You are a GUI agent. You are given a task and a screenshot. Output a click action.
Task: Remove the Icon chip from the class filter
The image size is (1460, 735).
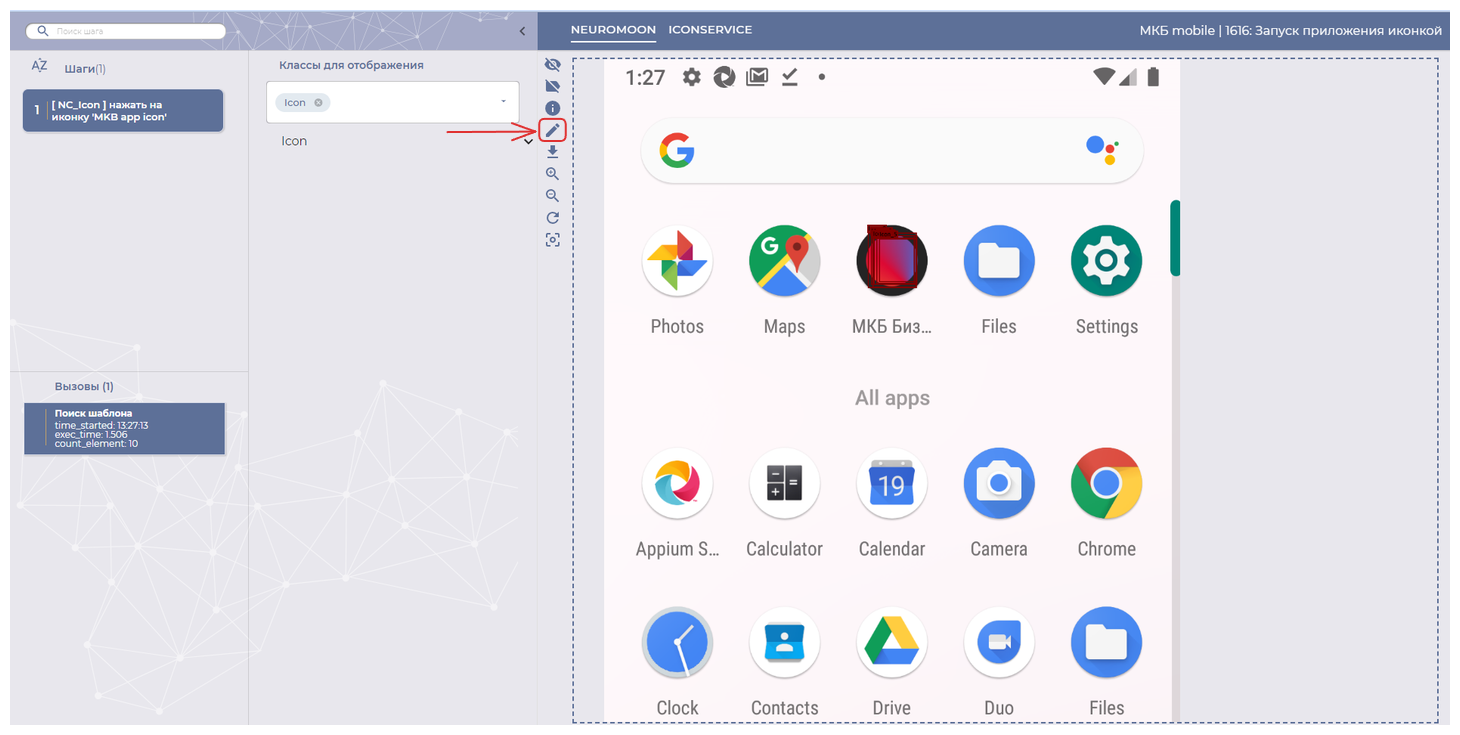(x=318, y=103)
